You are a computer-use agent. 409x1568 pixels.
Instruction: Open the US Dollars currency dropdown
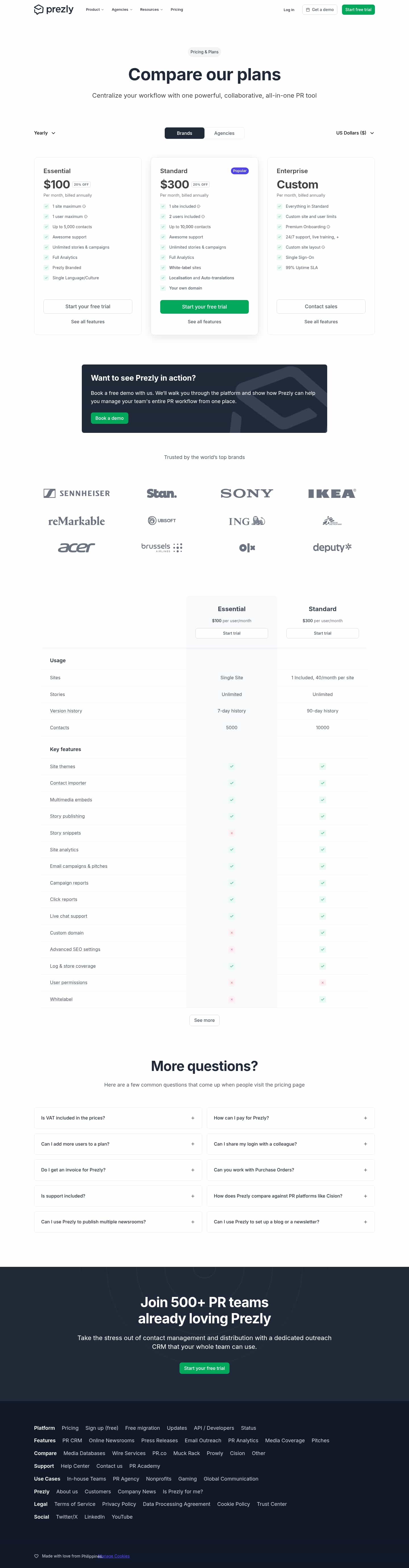pos(355,133)
